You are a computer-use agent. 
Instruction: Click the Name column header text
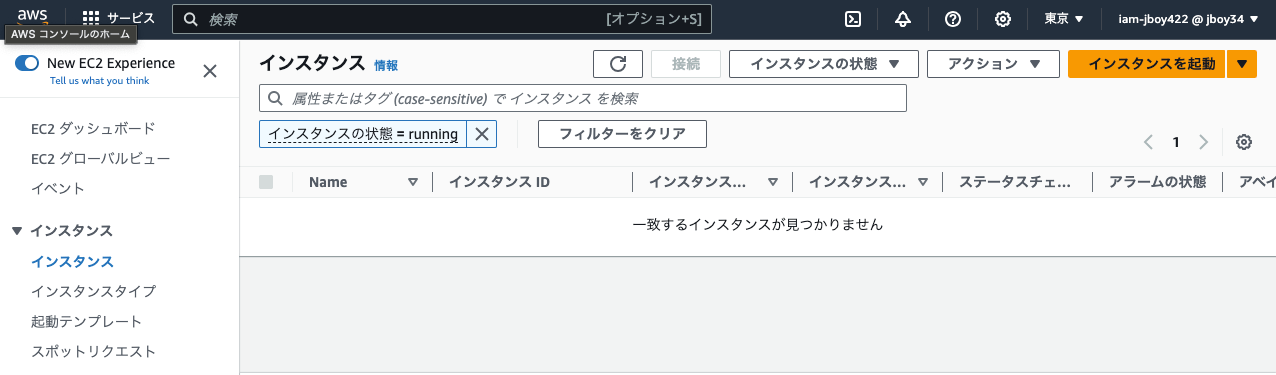[x=328, y=182]
